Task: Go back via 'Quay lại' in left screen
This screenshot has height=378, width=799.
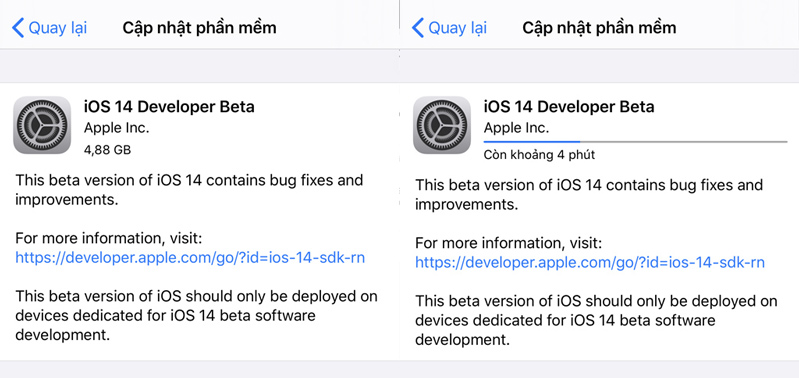Action: [58, 28]
